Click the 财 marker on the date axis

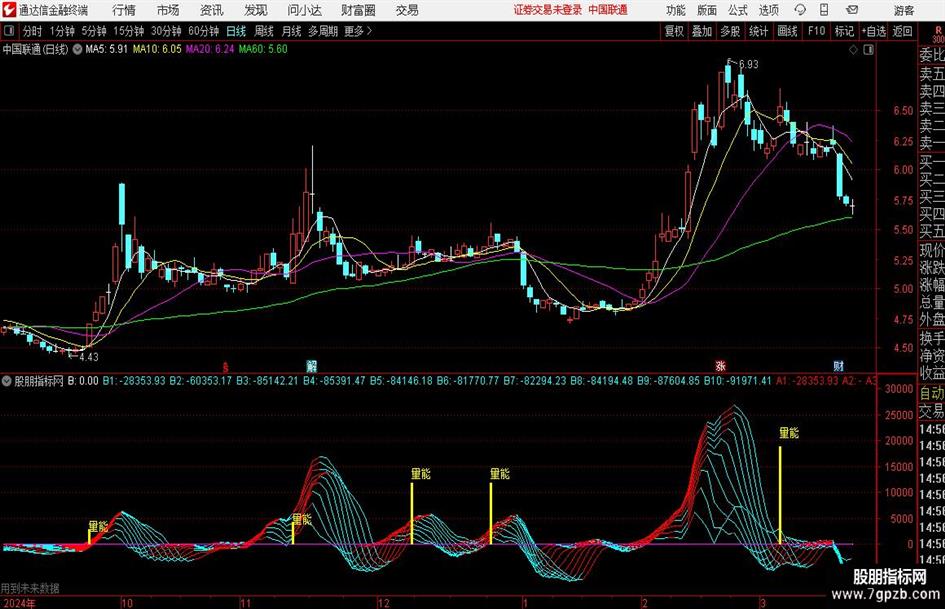pos(838,366)
